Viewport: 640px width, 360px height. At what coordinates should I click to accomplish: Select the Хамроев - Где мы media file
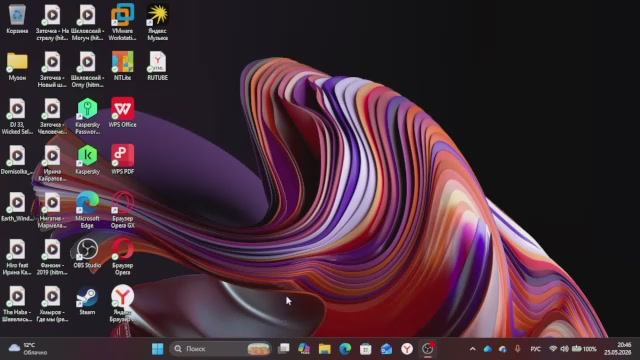[52, 304]
